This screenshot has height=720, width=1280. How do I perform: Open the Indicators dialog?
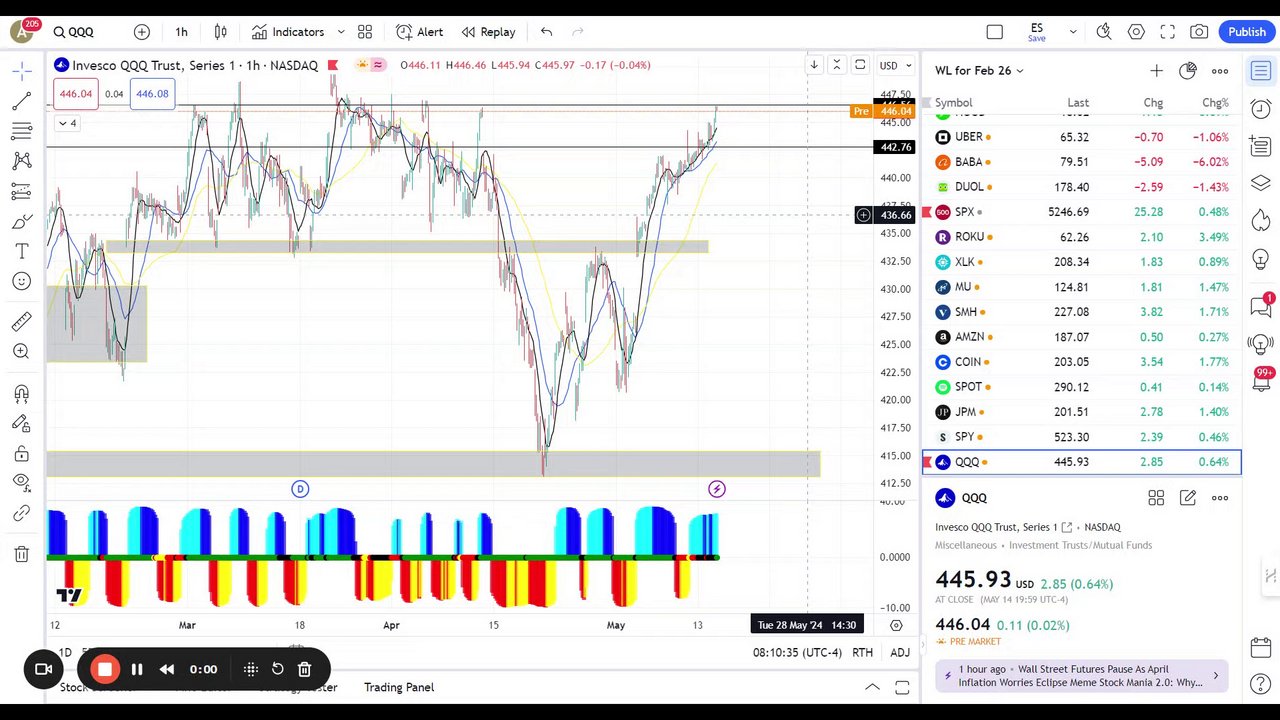pos(288,32)
